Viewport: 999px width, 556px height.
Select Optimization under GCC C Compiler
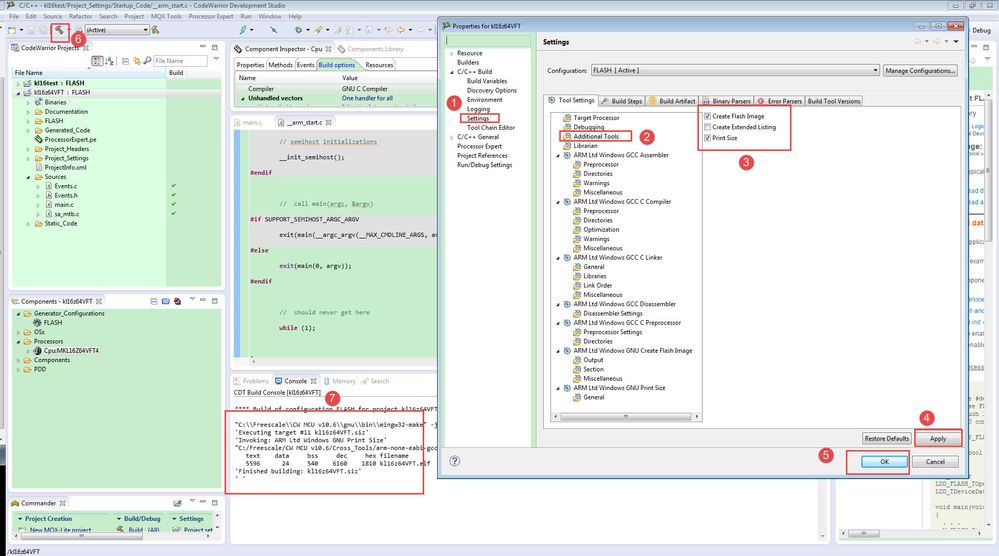[x=601, y=229]
